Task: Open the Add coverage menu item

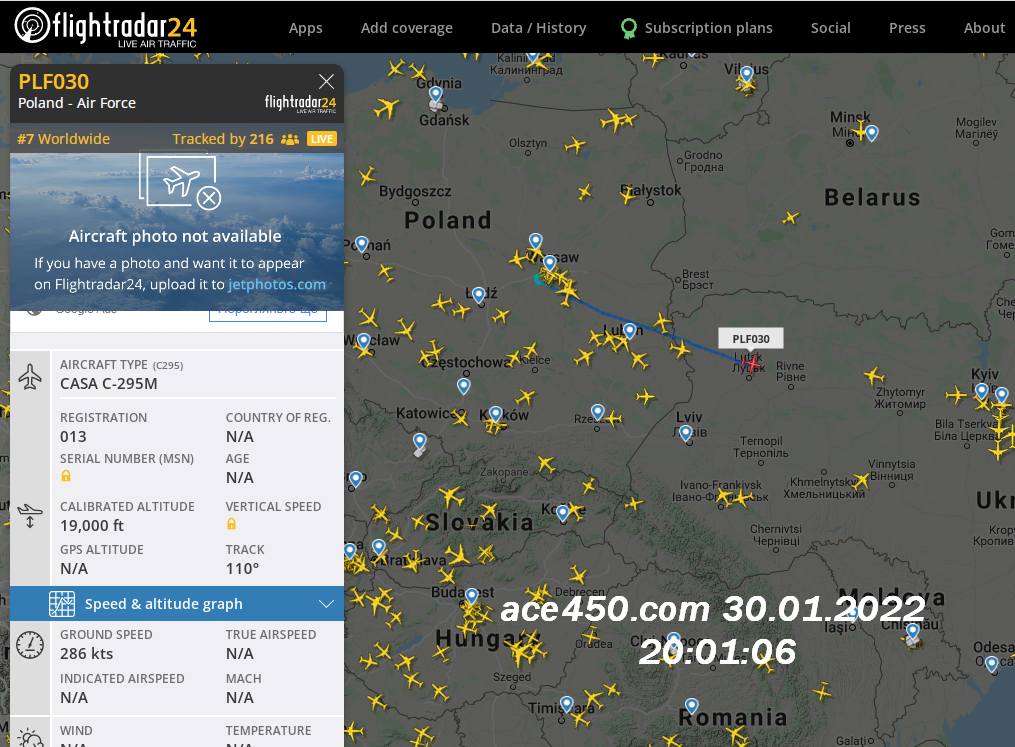Action: pos(407,28)
